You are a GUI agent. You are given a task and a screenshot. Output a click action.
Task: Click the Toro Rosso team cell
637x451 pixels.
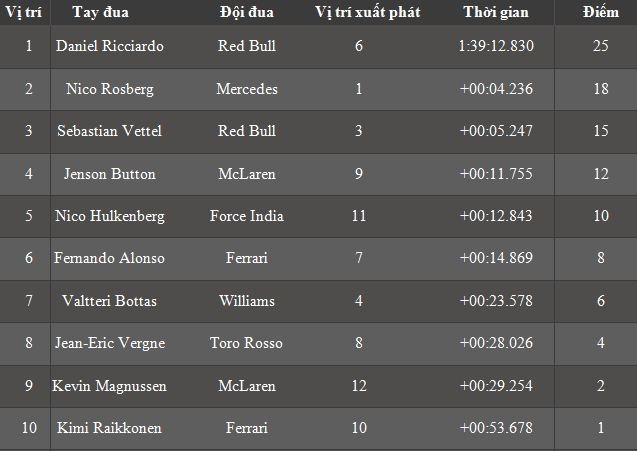(247, 343)
